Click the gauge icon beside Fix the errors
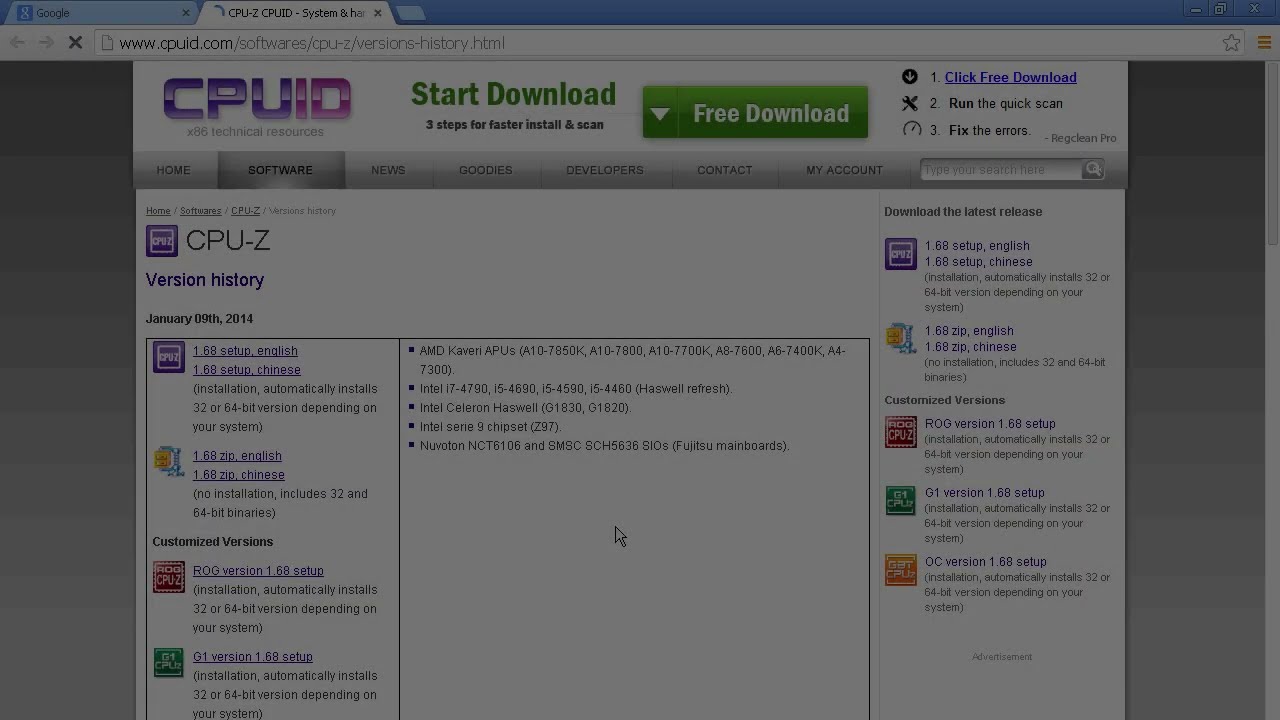1280x720 pixels. [912, 129]
